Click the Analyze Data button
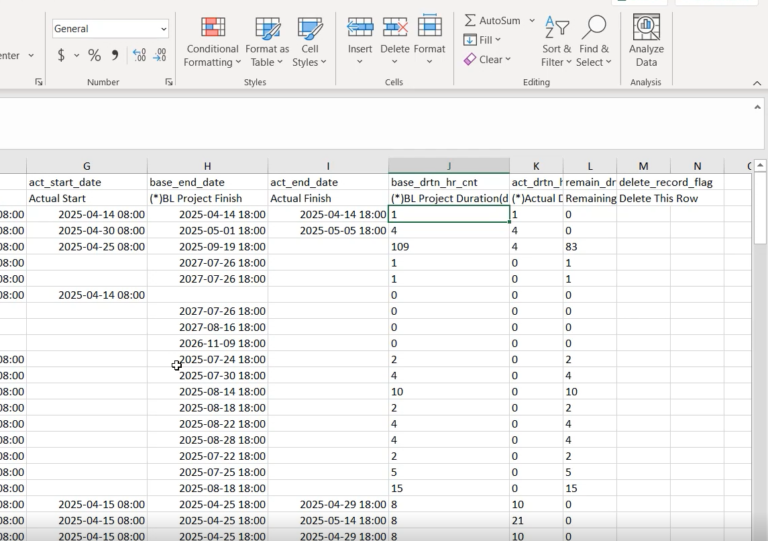The width and height of the screenshot is (768, 541). [646, 42]
